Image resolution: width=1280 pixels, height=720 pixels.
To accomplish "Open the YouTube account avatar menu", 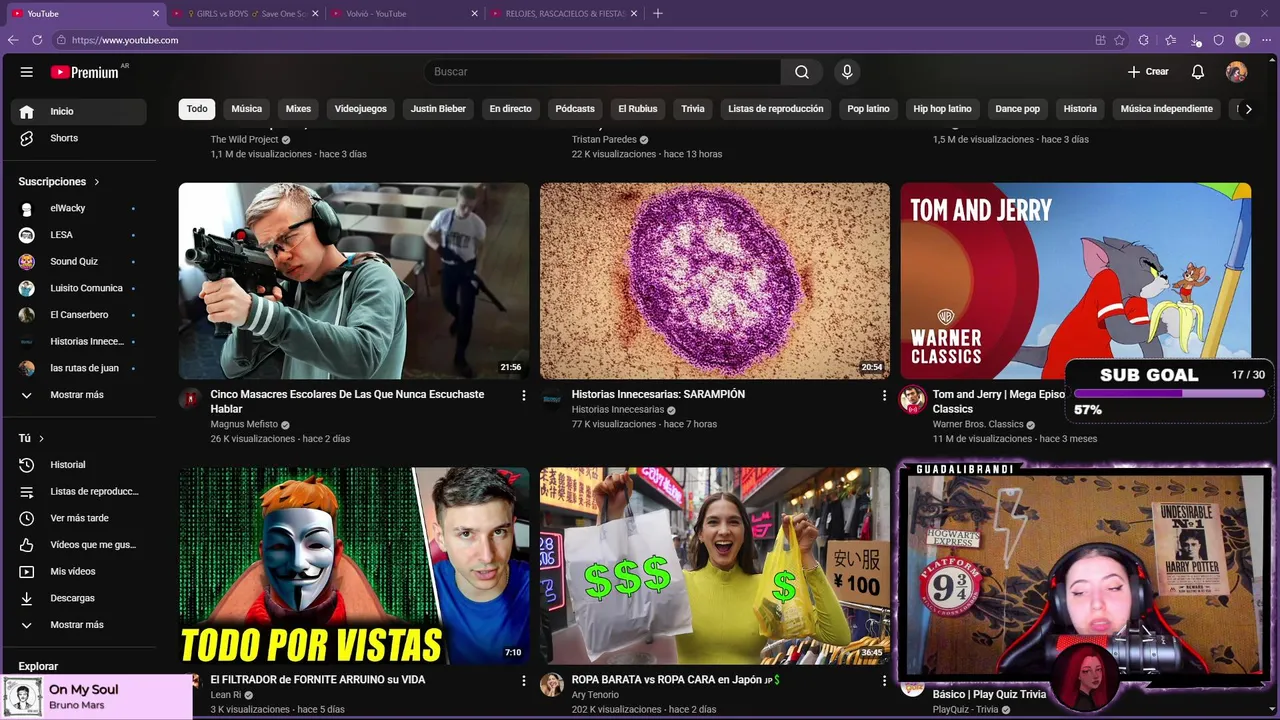I will click(x=1237, y=72).
